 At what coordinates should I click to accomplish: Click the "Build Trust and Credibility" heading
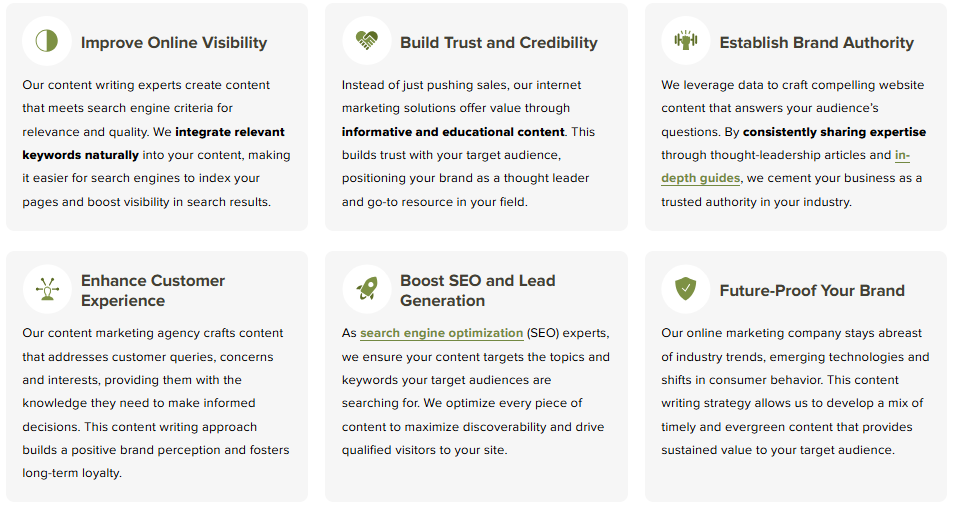click(x=498, y=43)
